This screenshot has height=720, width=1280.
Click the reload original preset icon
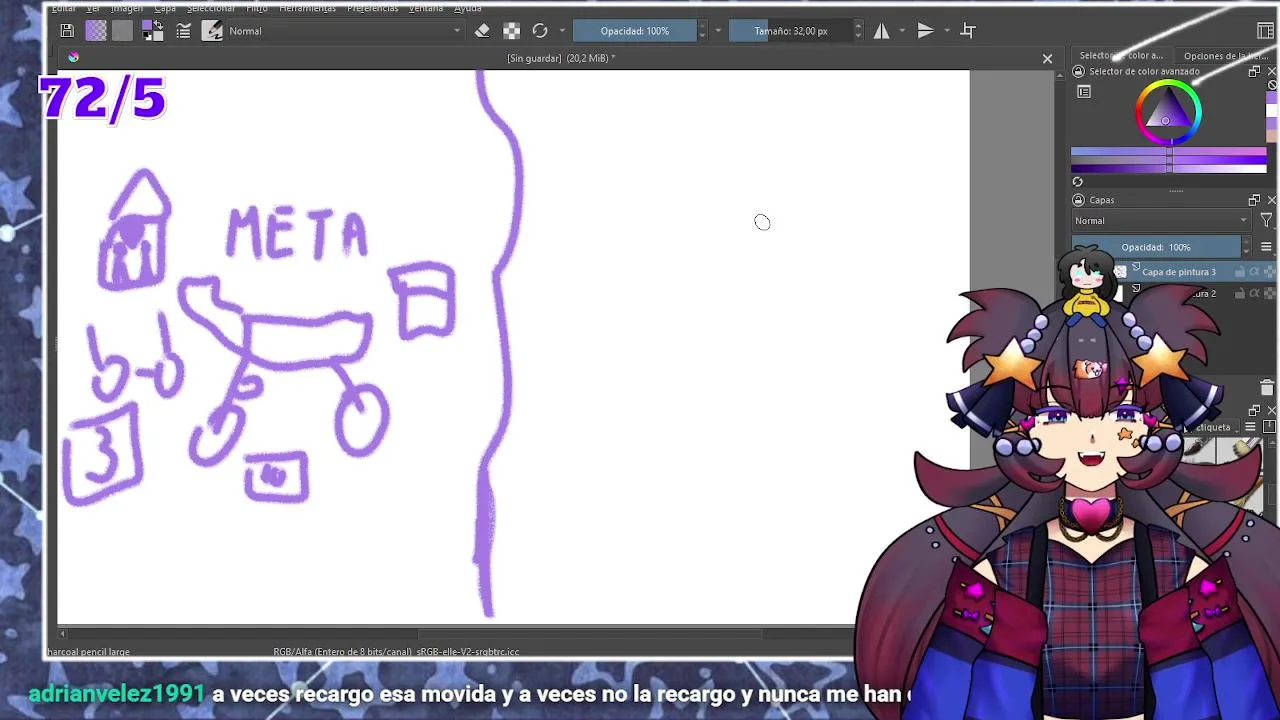tap(540, 31)
